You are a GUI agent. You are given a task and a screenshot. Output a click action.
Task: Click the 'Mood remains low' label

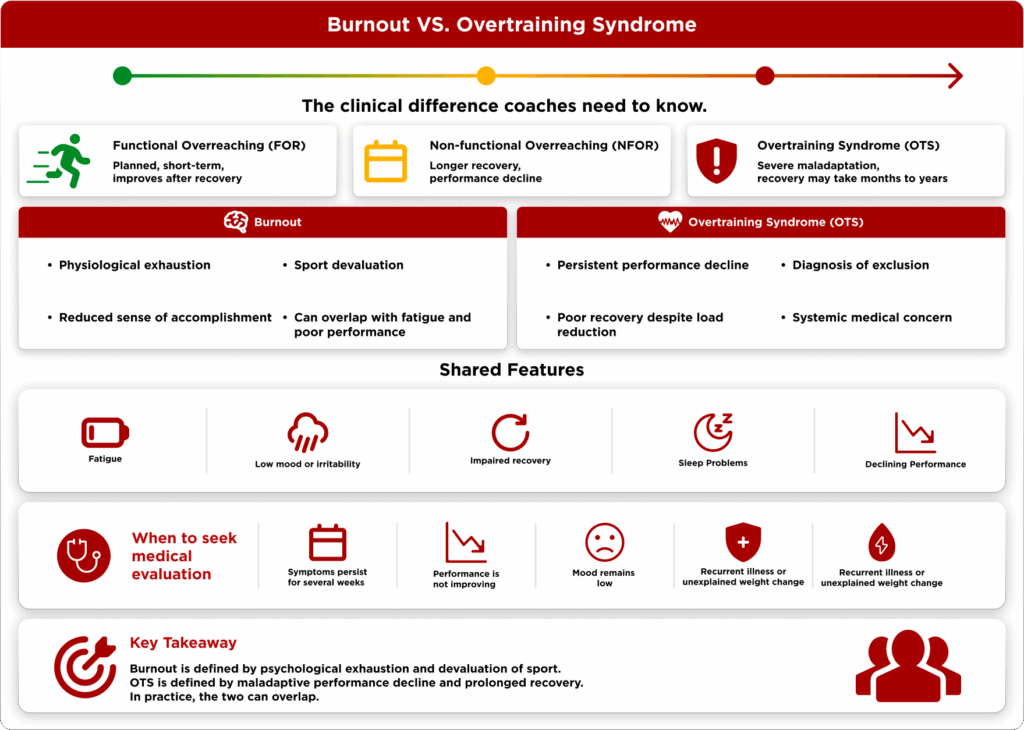[604, 578]
